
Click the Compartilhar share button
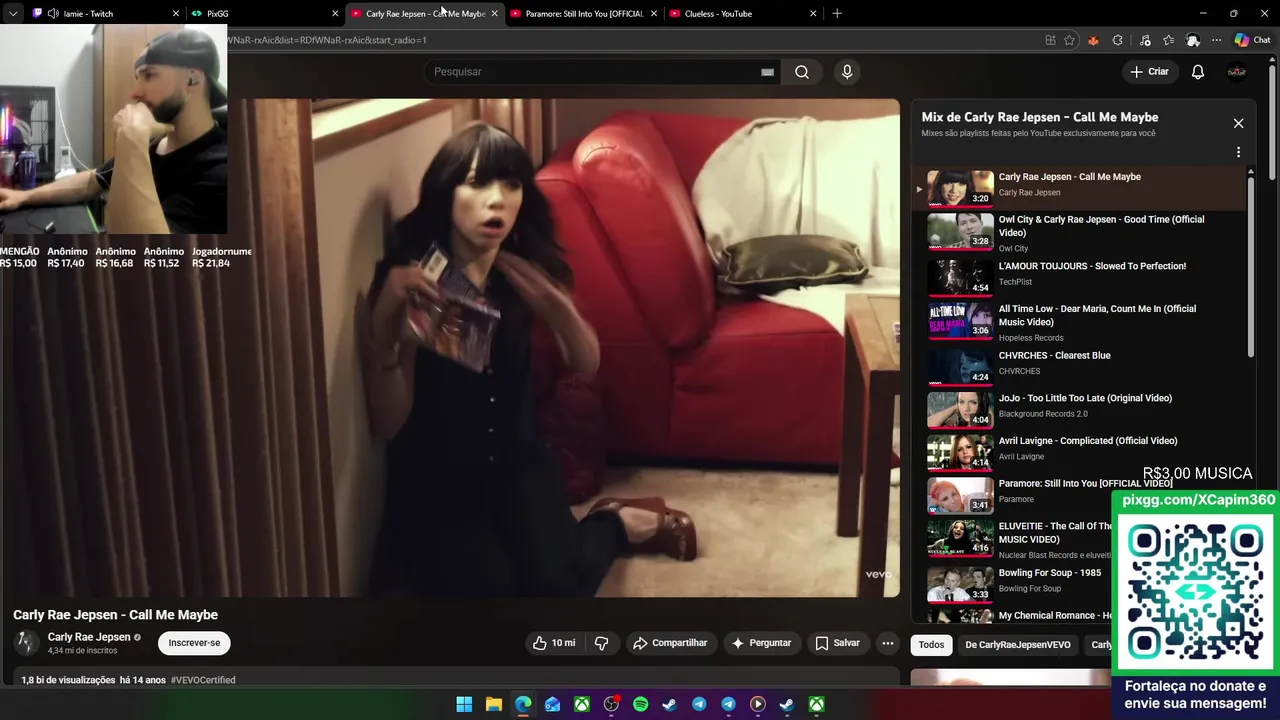pyautogui.click(x=670, y=643)
